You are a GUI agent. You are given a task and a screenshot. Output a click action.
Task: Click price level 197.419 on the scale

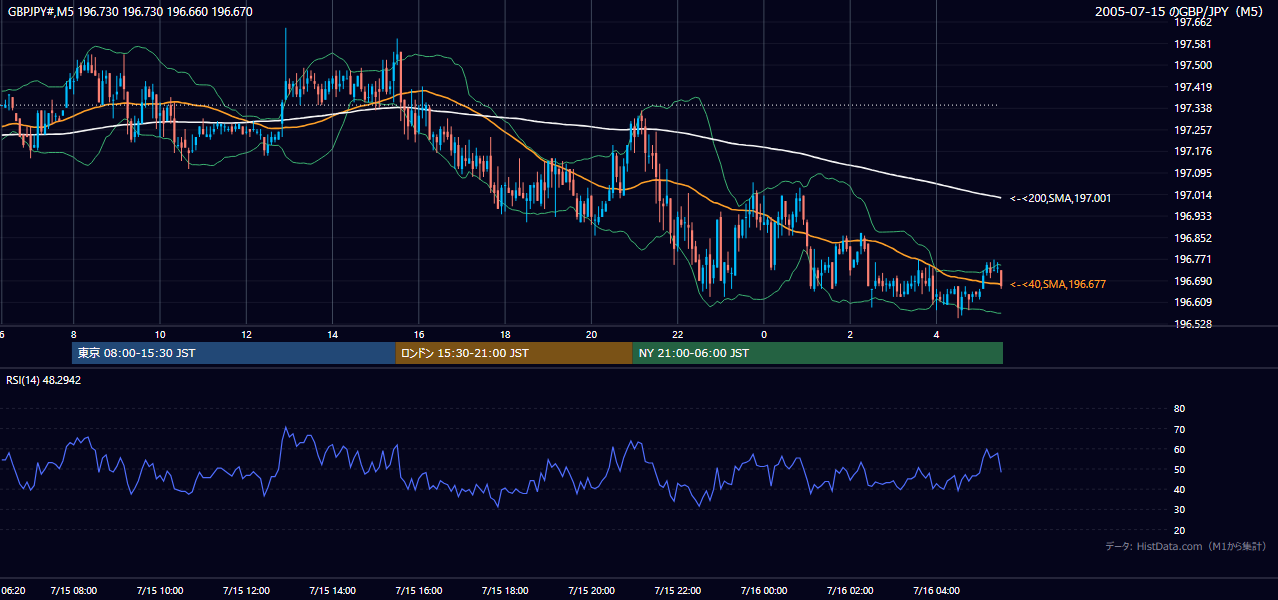click(x=1192, y=87)
